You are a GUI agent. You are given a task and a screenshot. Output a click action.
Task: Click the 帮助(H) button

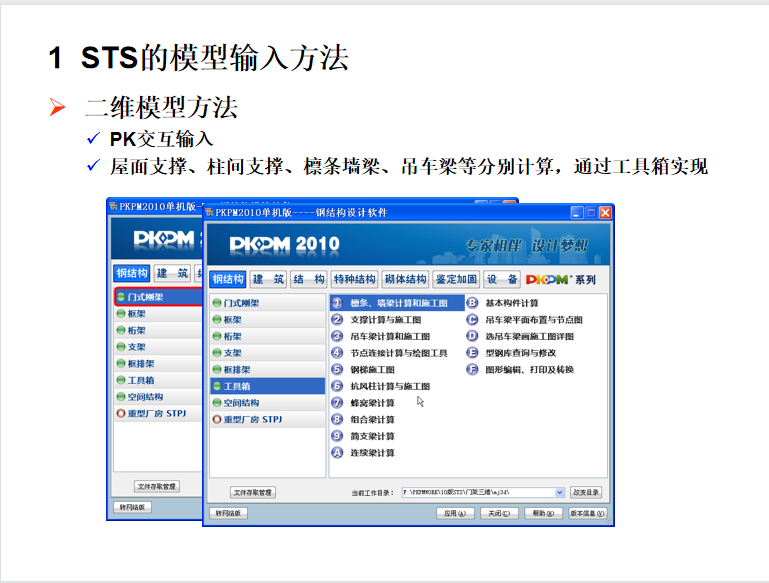coord(542,513)
